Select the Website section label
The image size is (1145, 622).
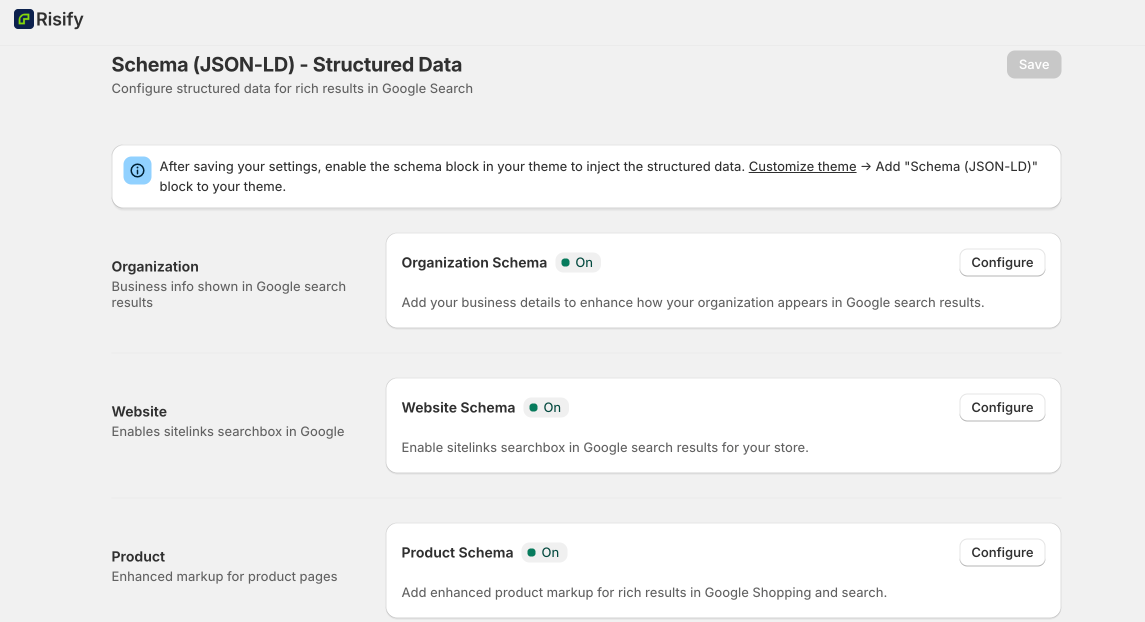tap(139, 412)
